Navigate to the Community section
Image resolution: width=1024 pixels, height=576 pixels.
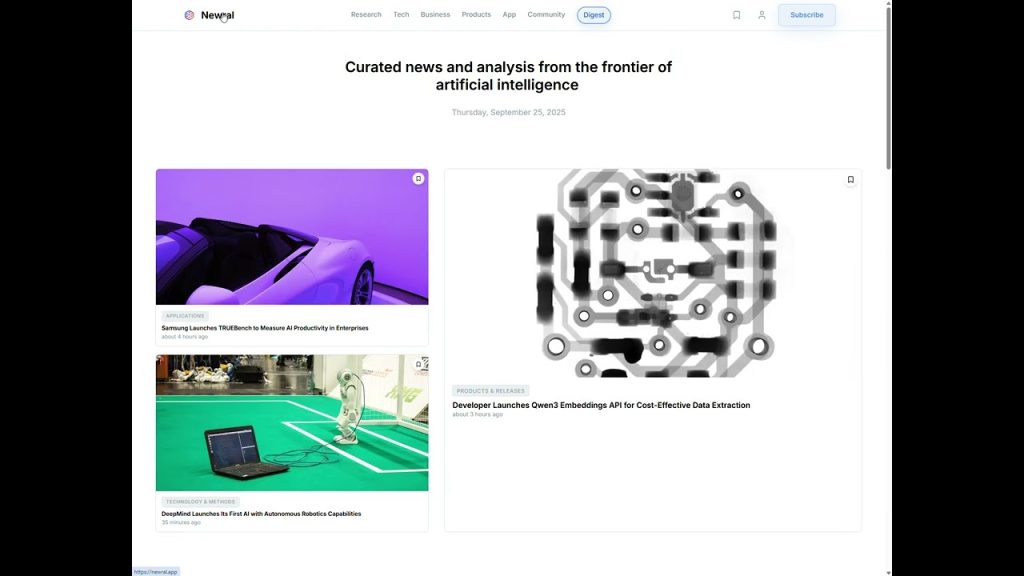pos(546,15)
